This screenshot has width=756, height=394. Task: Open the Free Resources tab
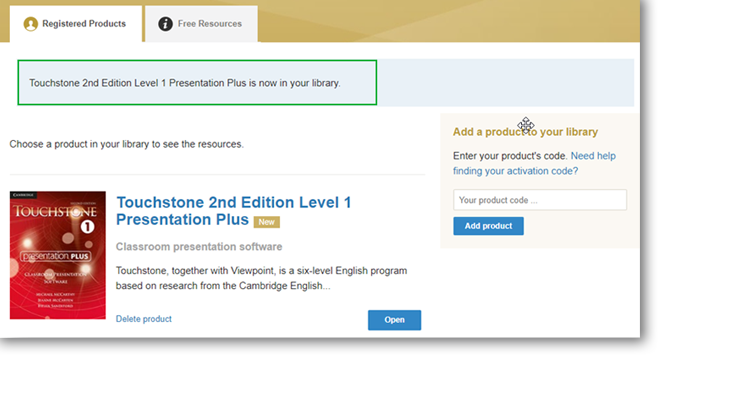tap(202, 24)
